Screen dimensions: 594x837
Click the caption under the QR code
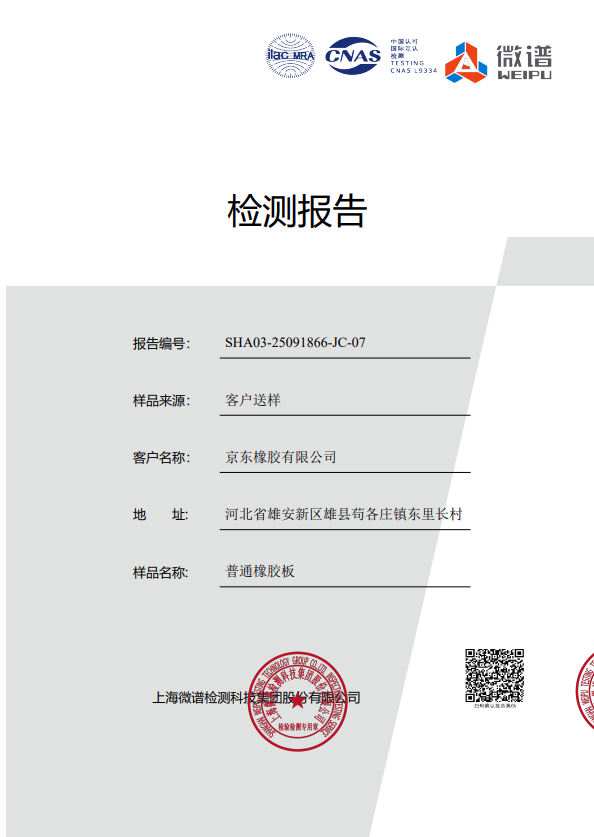[495, 706]
